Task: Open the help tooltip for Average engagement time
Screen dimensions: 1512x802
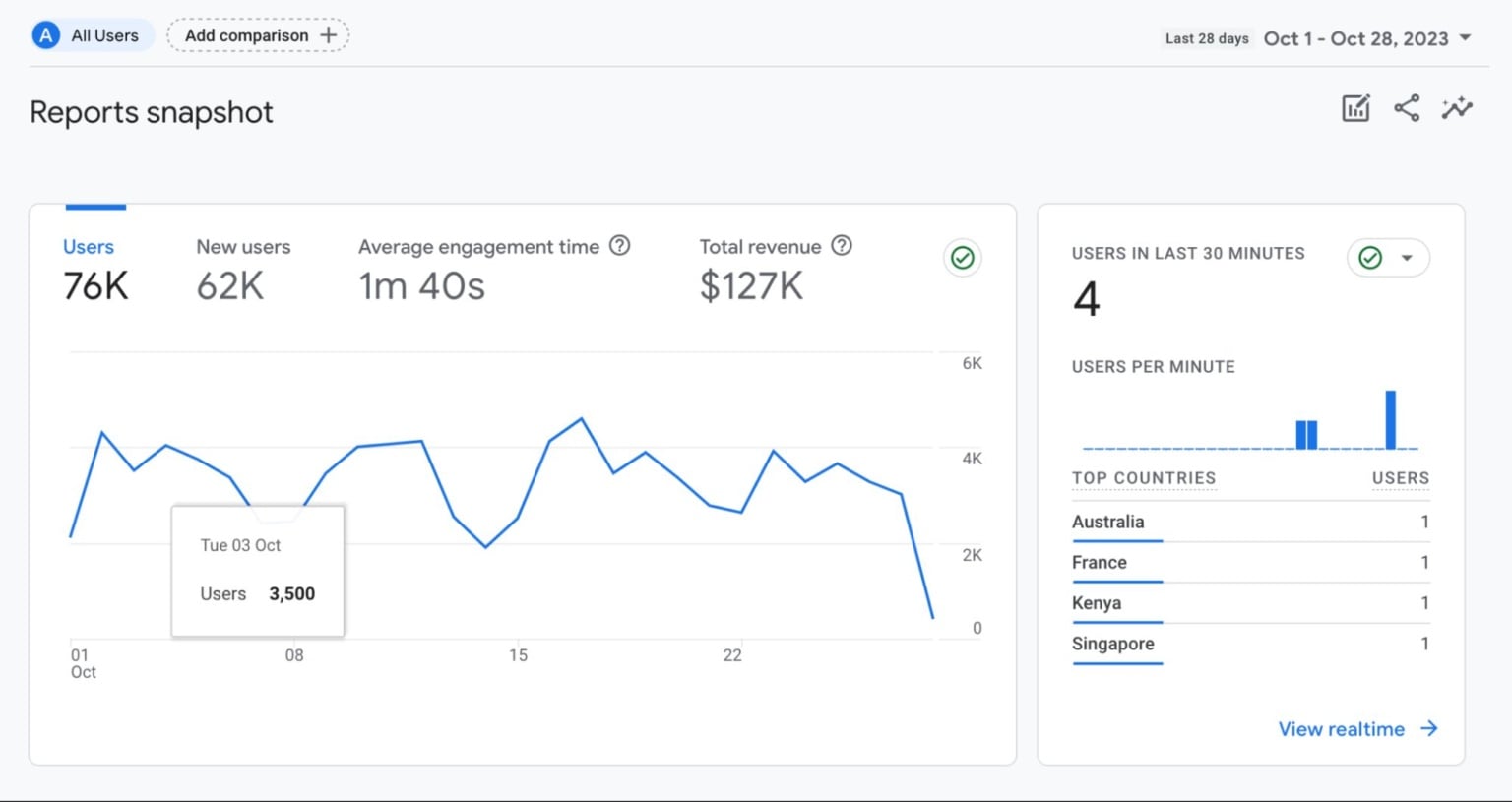Action: click(621, 246)
